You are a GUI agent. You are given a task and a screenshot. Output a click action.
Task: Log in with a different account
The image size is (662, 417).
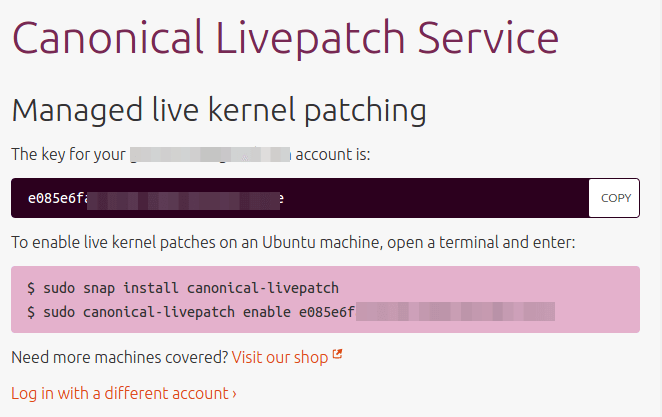point(121,393)
